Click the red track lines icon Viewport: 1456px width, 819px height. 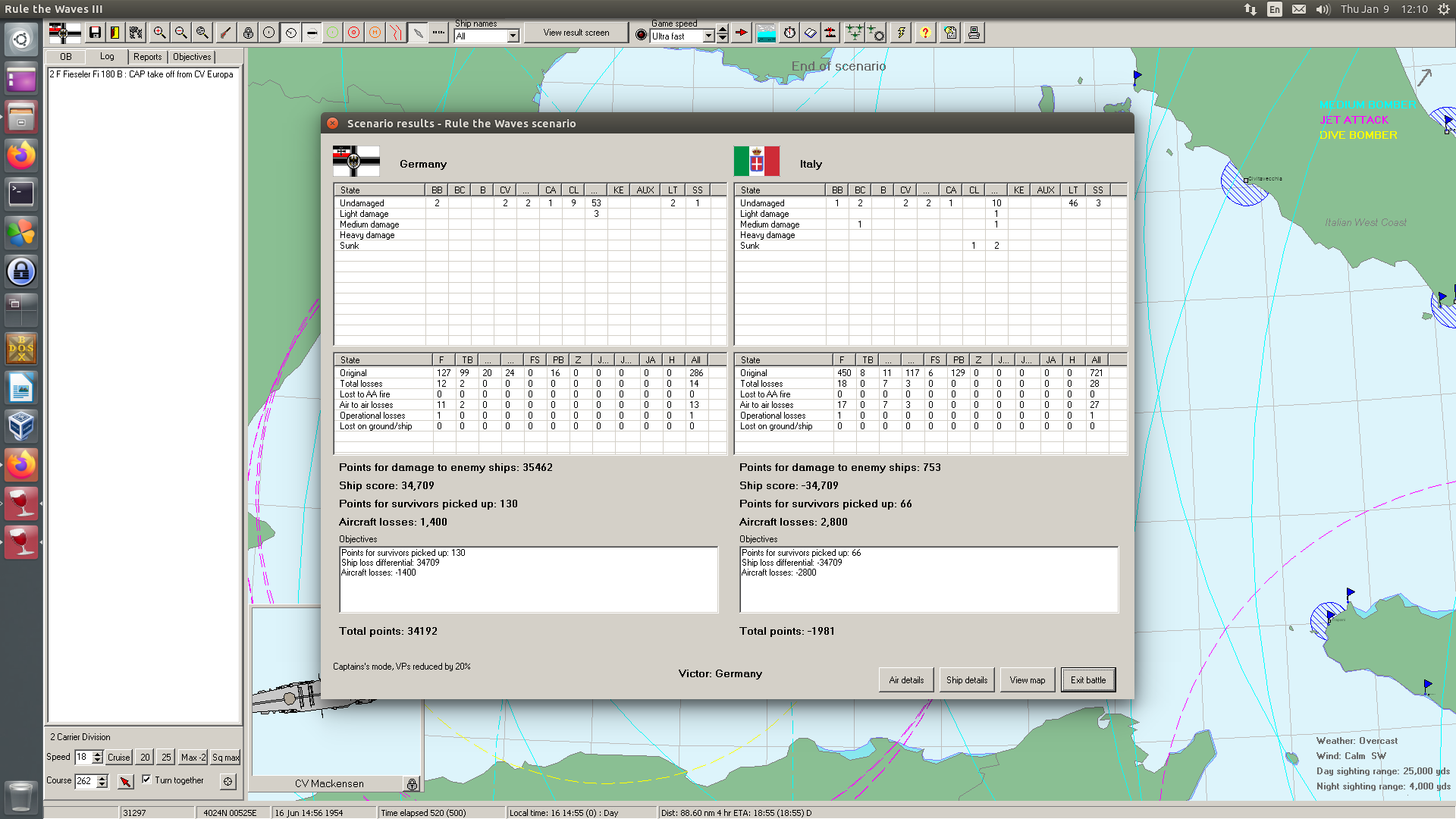tap(397, 33)
